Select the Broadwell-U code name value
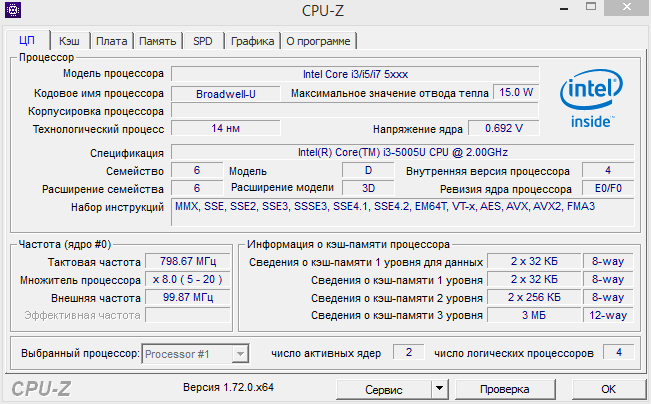The image size is (651, 404). click(x=226, y=94)
